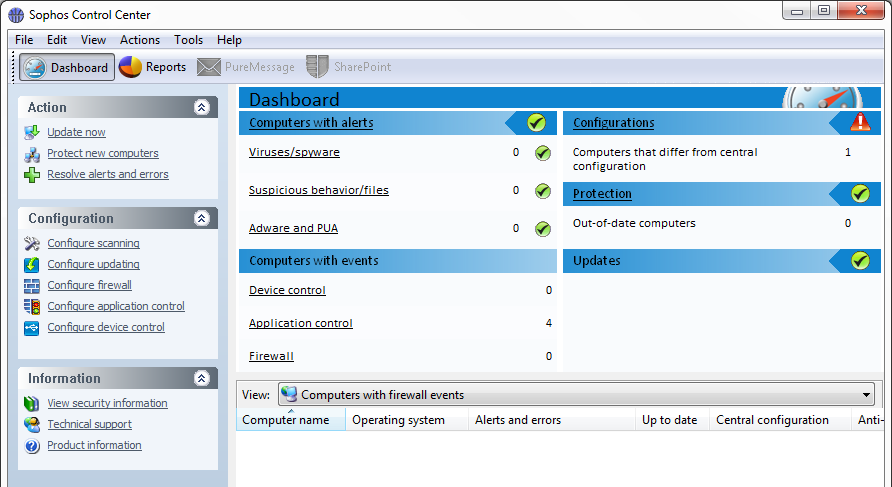Screen dimensions: 892x487
Task: Click the Protect new computers link
Action: pyautogui.click(x=103, y=153)
